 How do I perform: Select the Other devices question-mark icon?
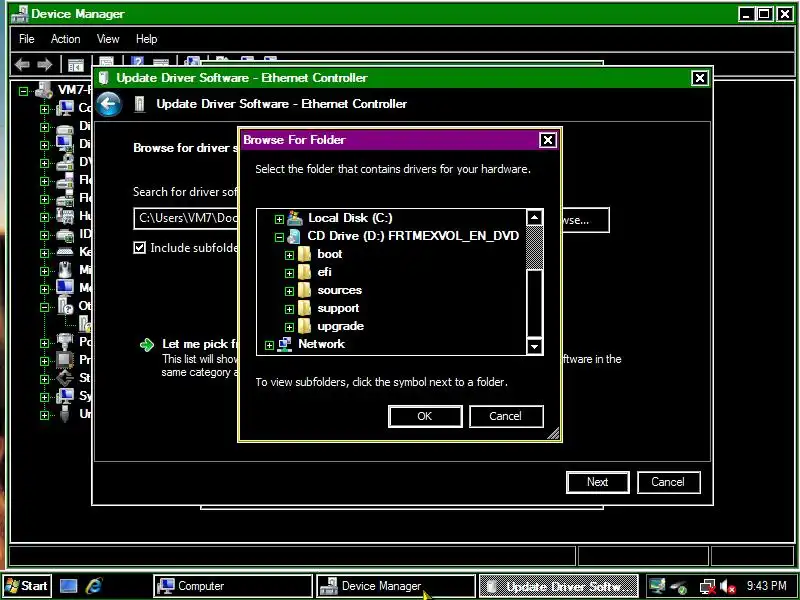pos(65,306)
